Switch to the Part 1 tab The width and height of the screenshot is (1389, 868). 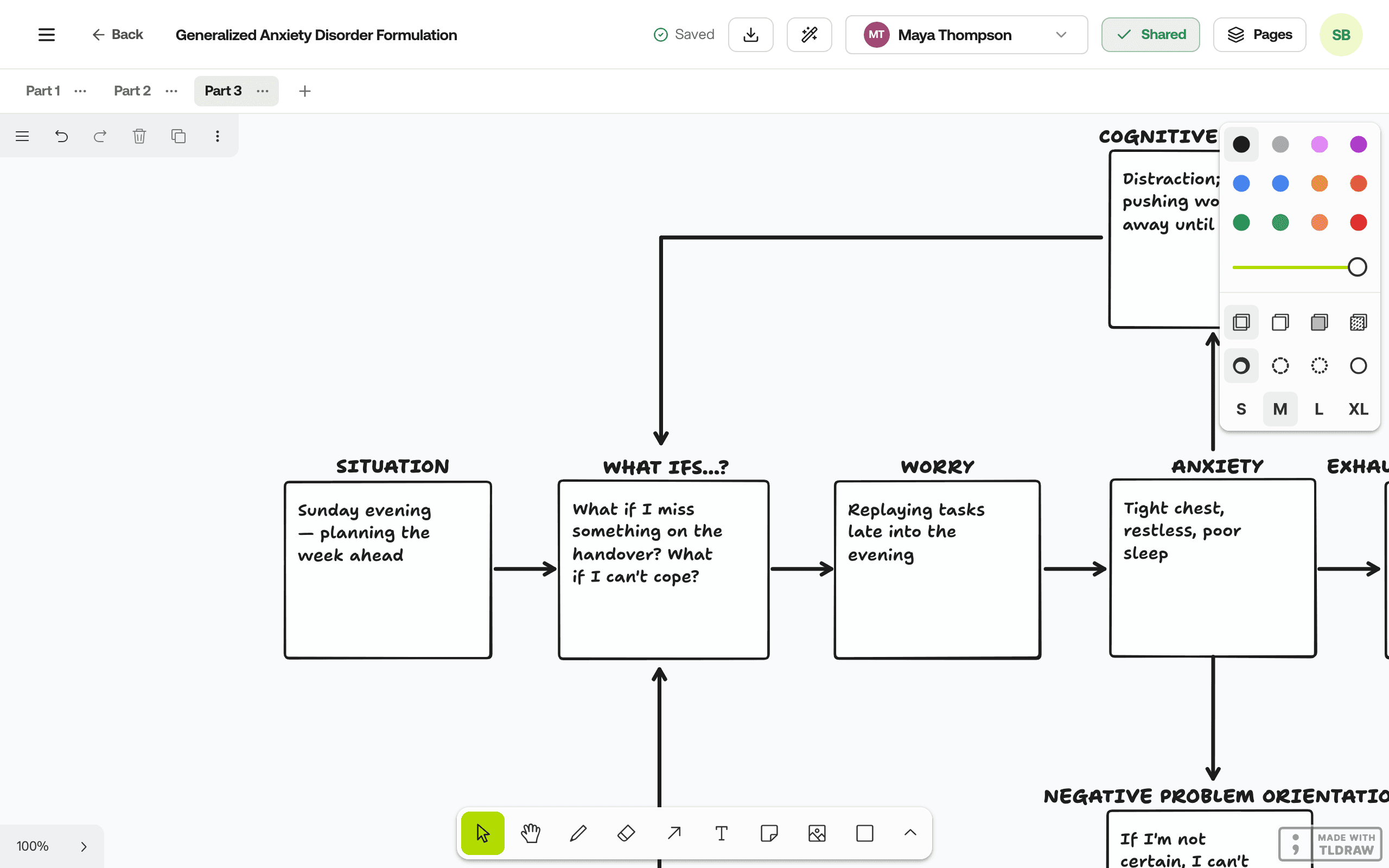tap(43, 91)
